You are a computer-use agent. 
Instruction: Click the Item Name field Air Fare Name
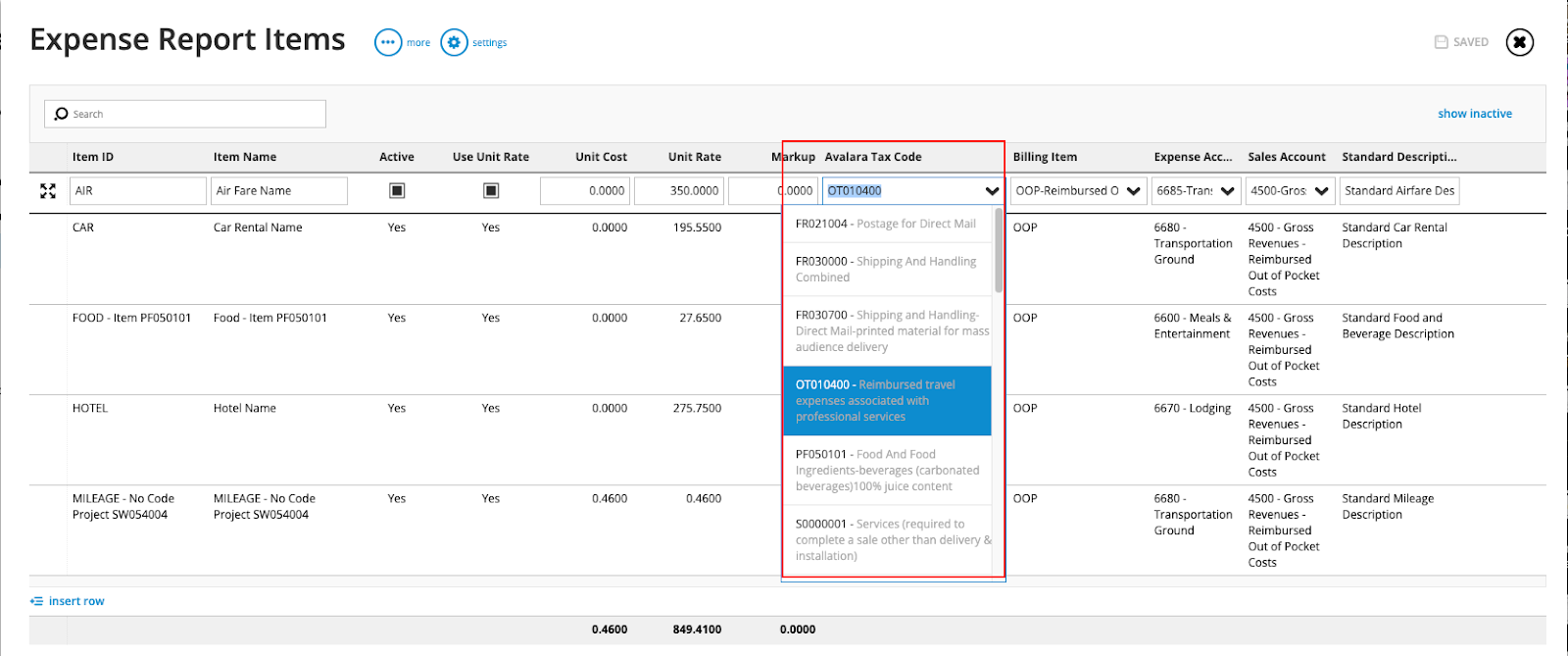[278, 191]
